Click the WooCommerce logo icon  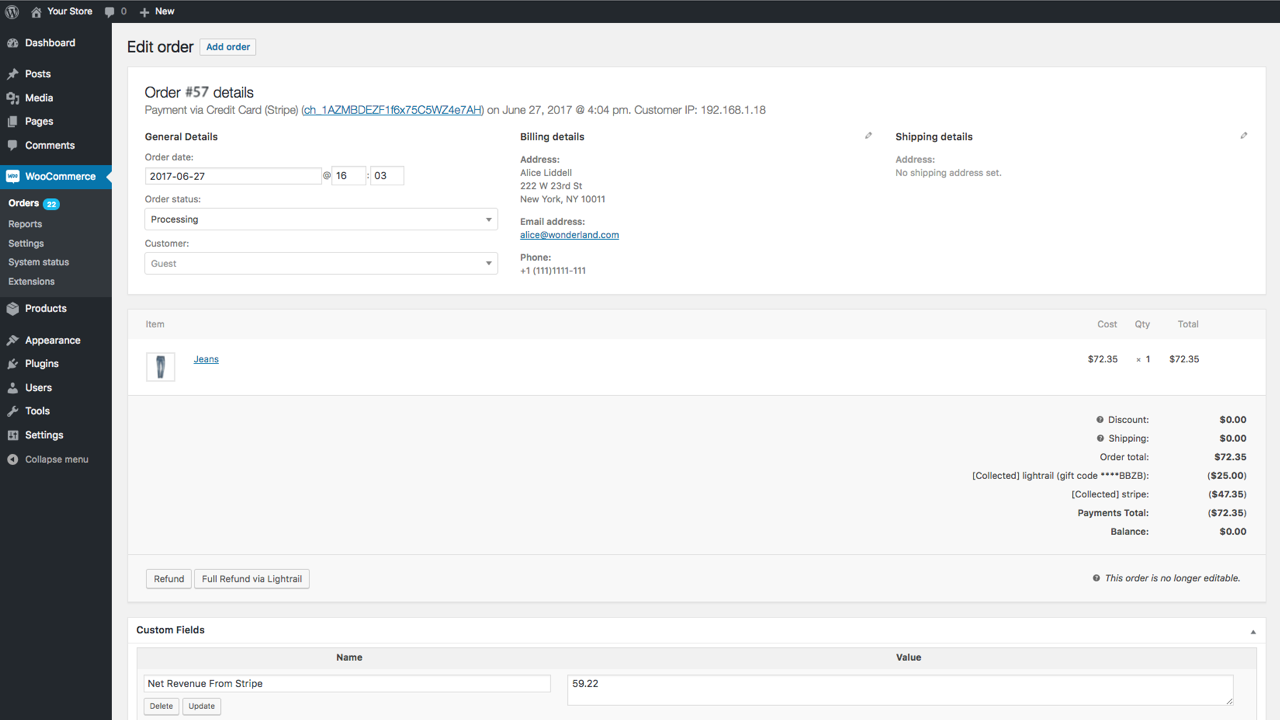13,176
